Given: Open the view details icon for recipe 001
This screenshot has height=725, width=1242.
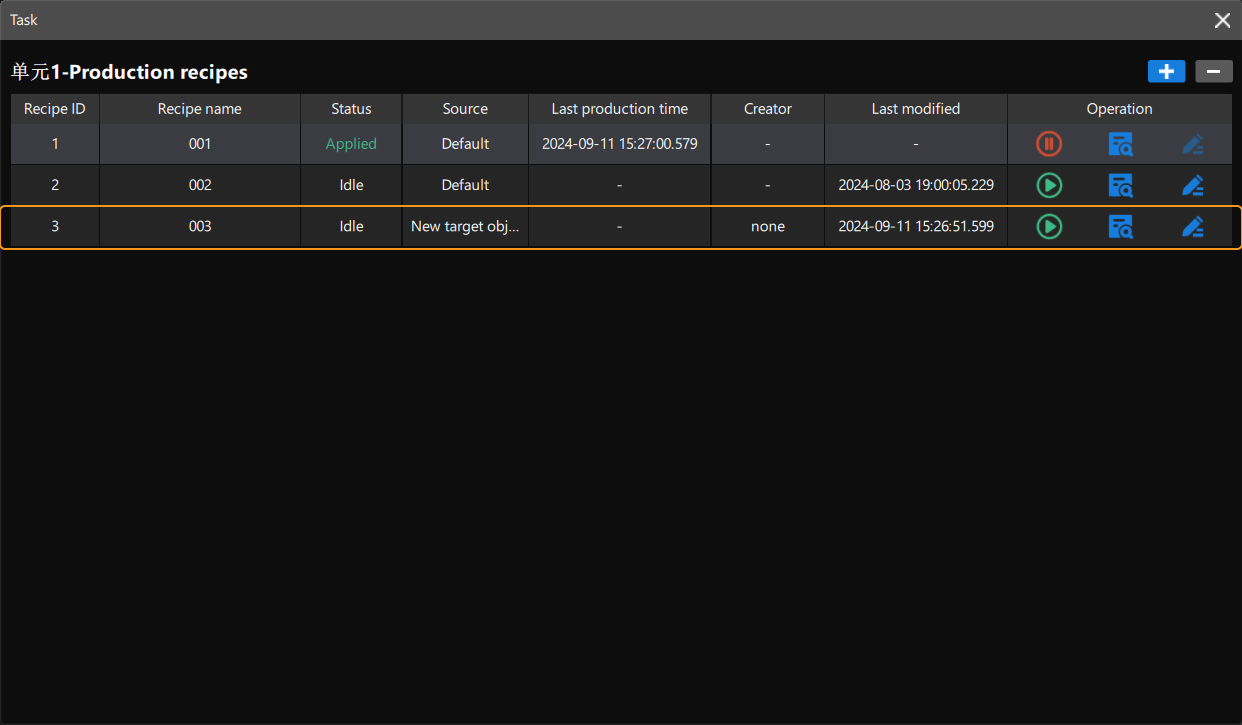Looking at the screenshot, I should 1120,144.
